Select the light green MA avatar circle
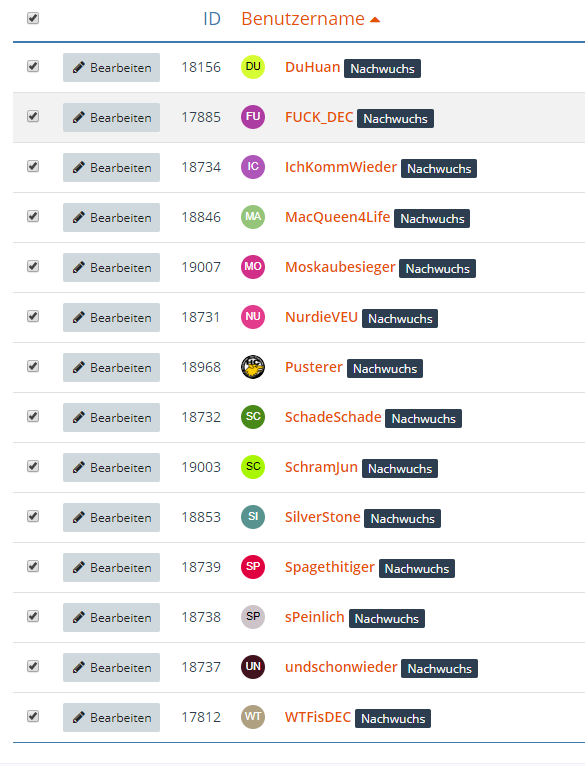Image resolution: width=585 pixels, height=766 pixels. [x=253, y=217]
